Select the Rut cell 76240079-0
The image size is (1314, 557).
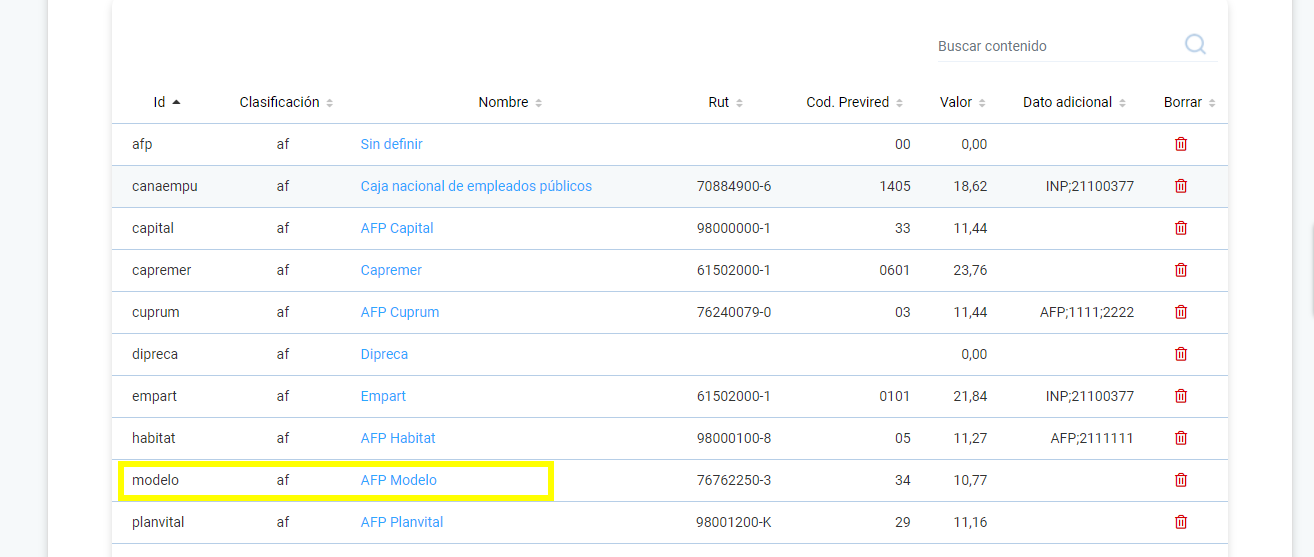point(734,312)
